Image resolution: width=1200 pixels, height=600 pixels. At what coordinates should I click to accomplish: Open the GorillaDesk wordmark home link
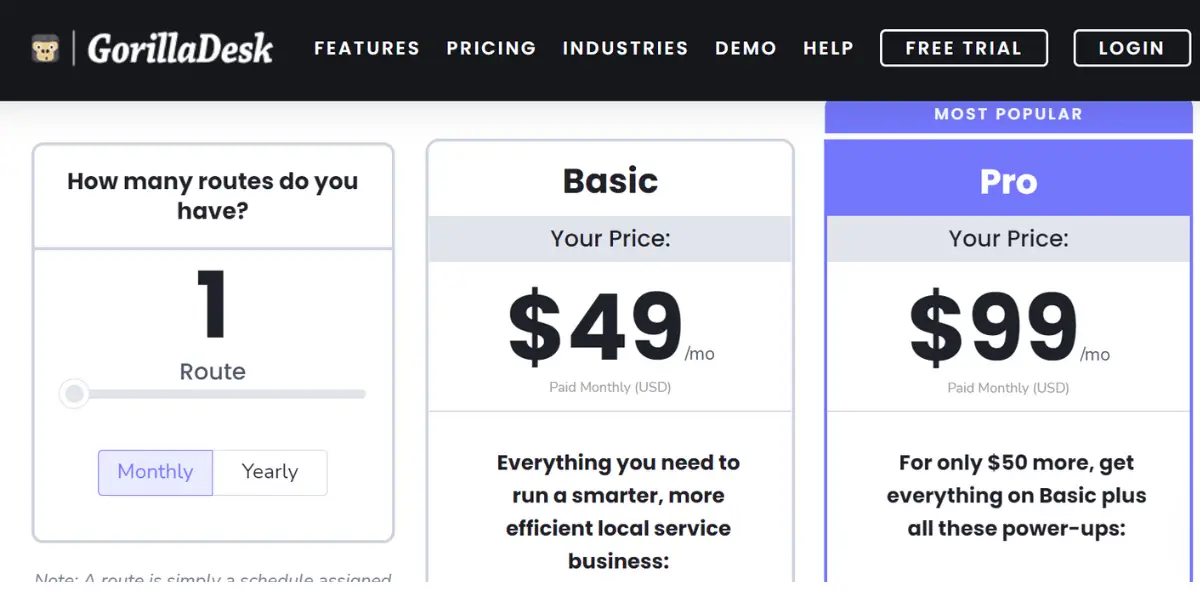tap(180, 48)
